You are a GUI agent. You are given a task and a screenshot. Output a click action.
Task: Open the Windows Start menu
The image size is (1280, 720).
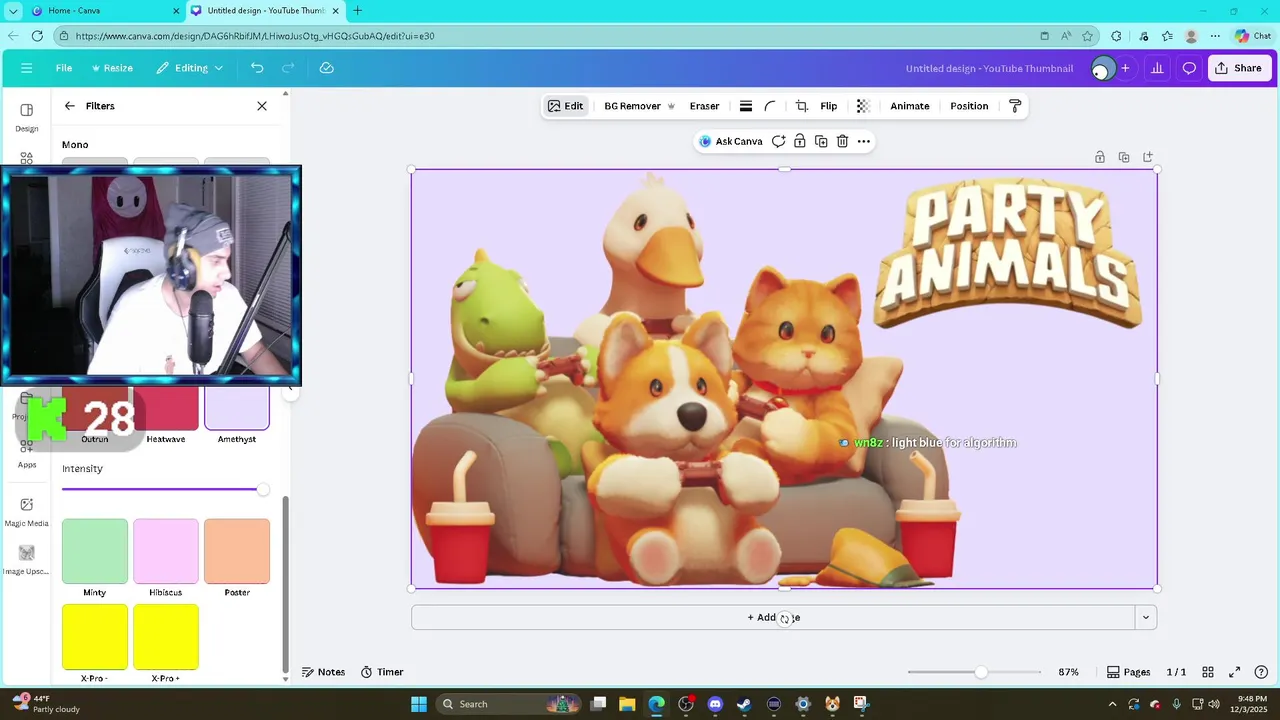click(419, 704)
